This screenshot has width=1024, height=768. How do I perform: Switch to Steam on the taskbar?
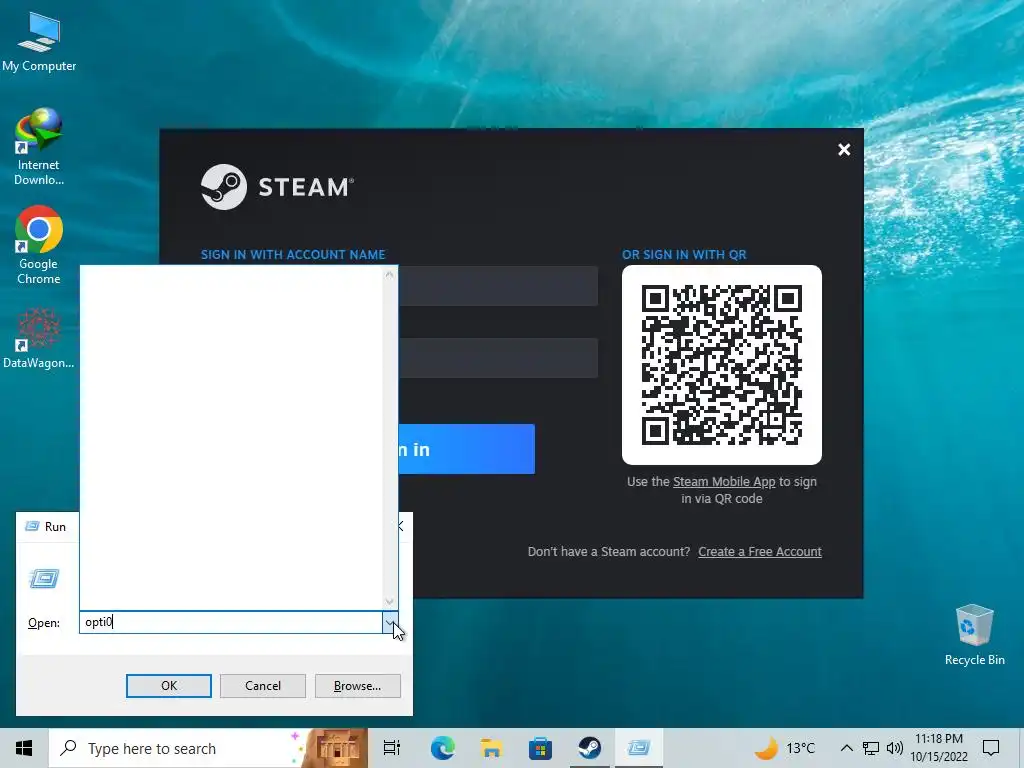point(590,748)
